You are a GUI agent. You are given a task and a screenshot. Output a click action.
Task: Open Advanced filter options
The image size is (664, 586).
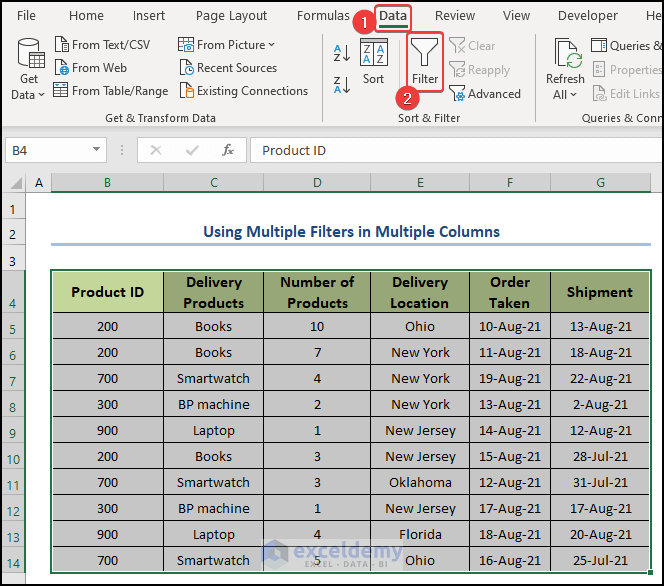pos(485,94)
